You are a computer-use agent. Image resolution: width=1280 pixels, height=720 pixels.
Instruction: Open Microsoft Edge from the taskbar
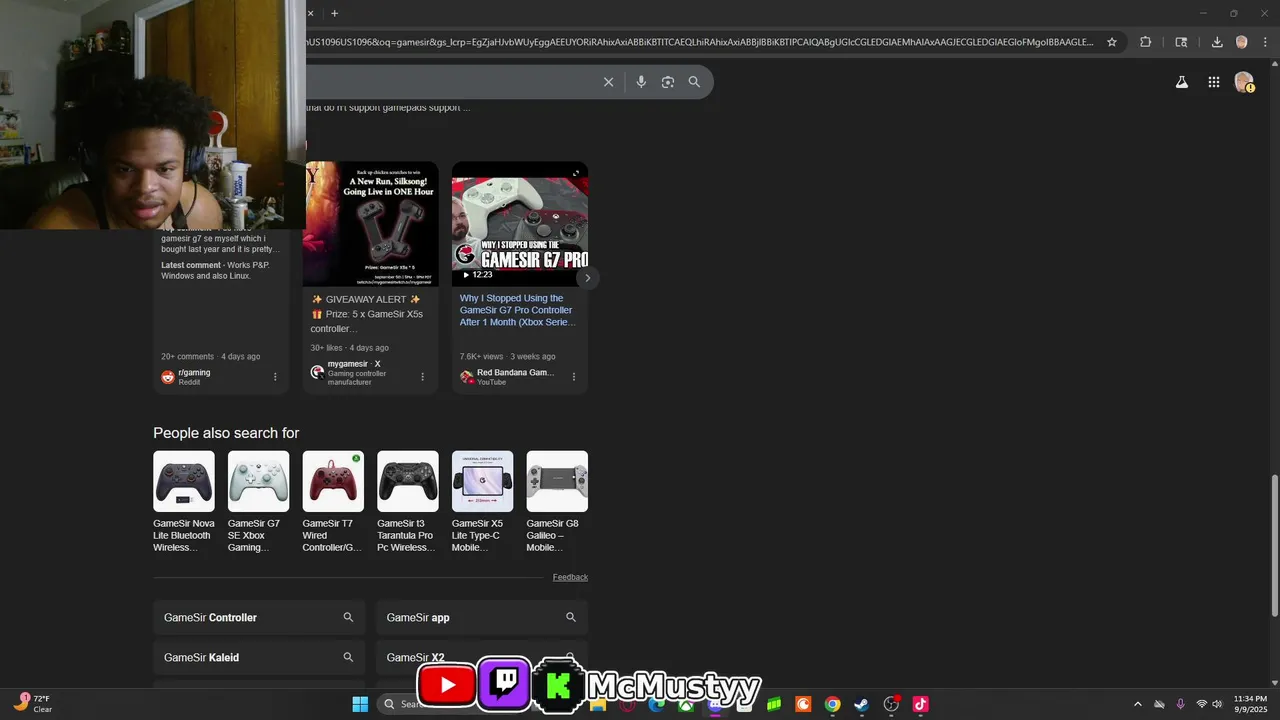coord(656,704)
